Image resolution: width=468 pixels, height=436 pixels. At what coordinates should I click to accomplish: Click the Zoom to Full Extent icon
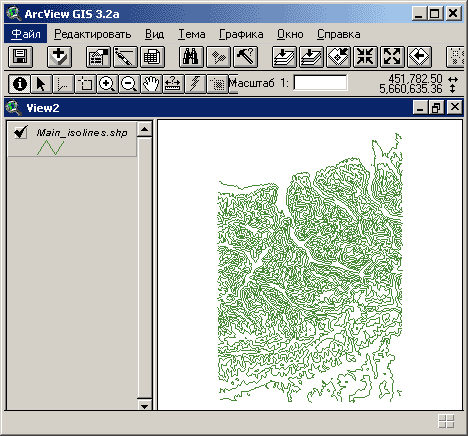point(284,56)
